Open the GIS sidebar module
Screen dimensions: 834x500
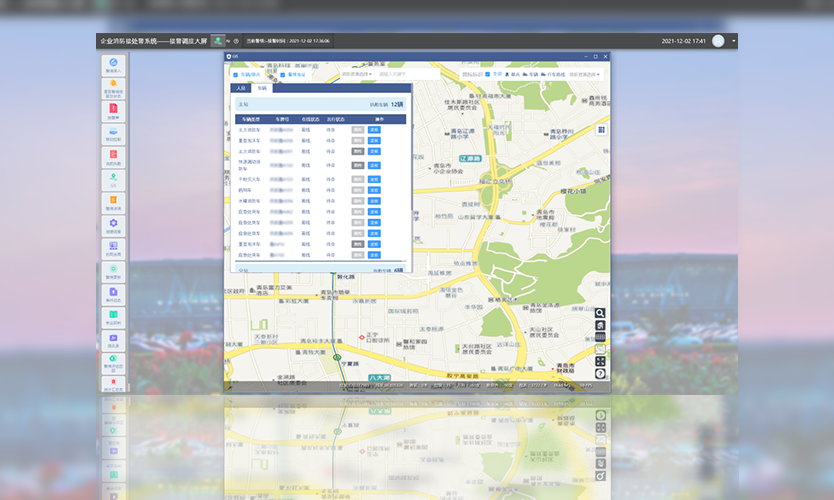point(113,180)
